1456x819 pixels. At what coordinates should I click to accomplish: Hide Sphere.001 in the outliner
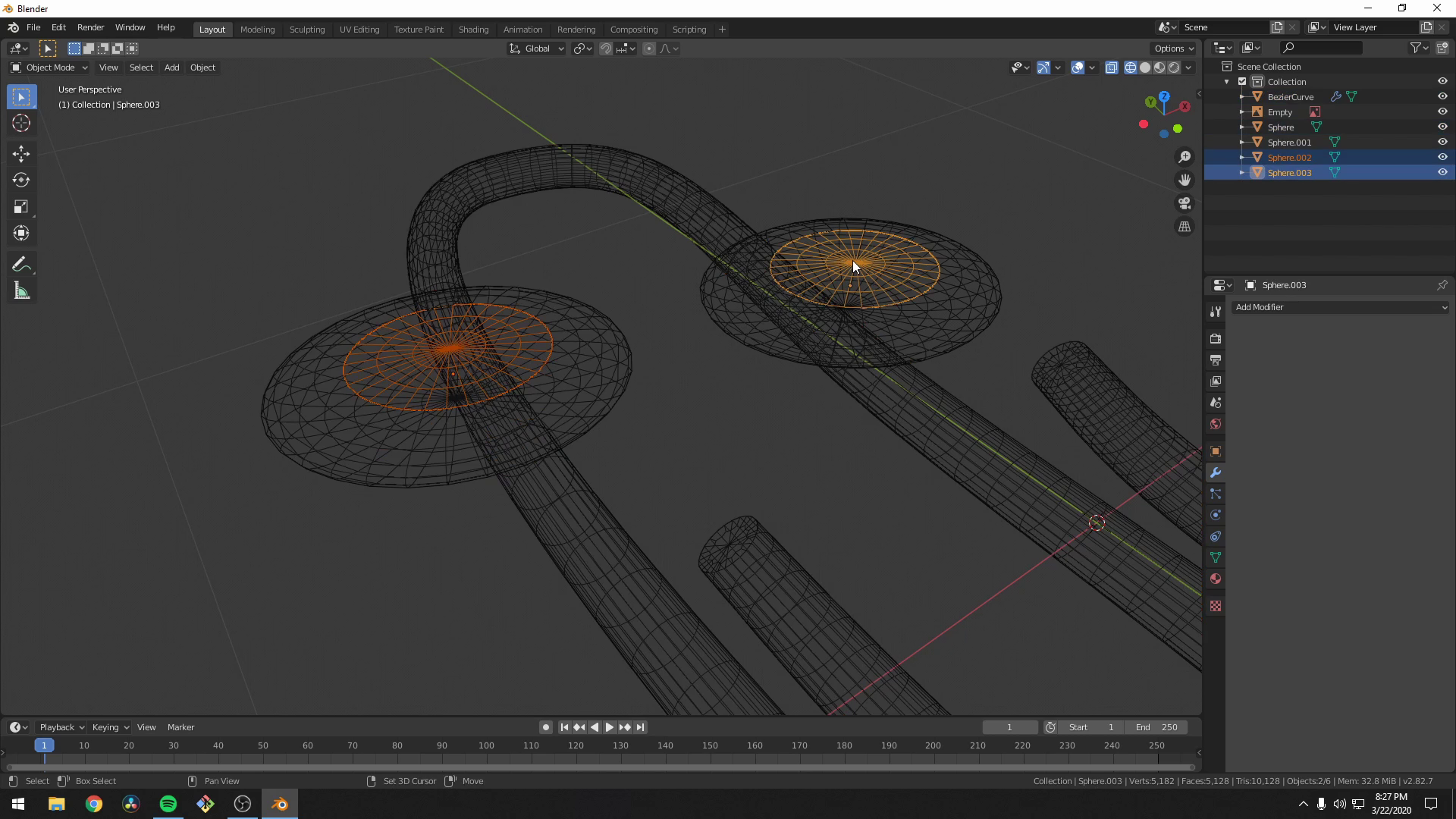1443,142
